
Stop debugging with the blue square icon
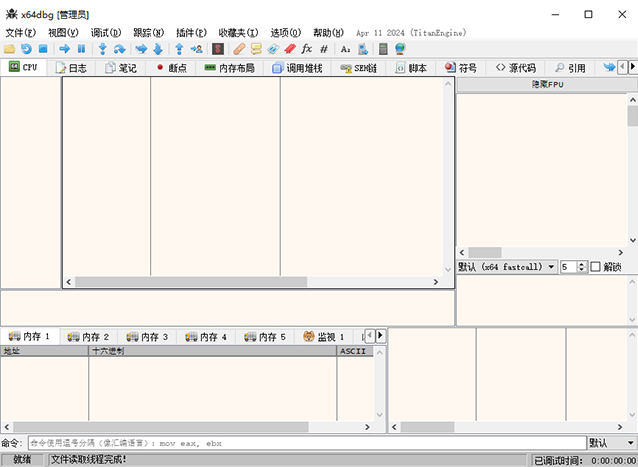(x=43, y=49)
